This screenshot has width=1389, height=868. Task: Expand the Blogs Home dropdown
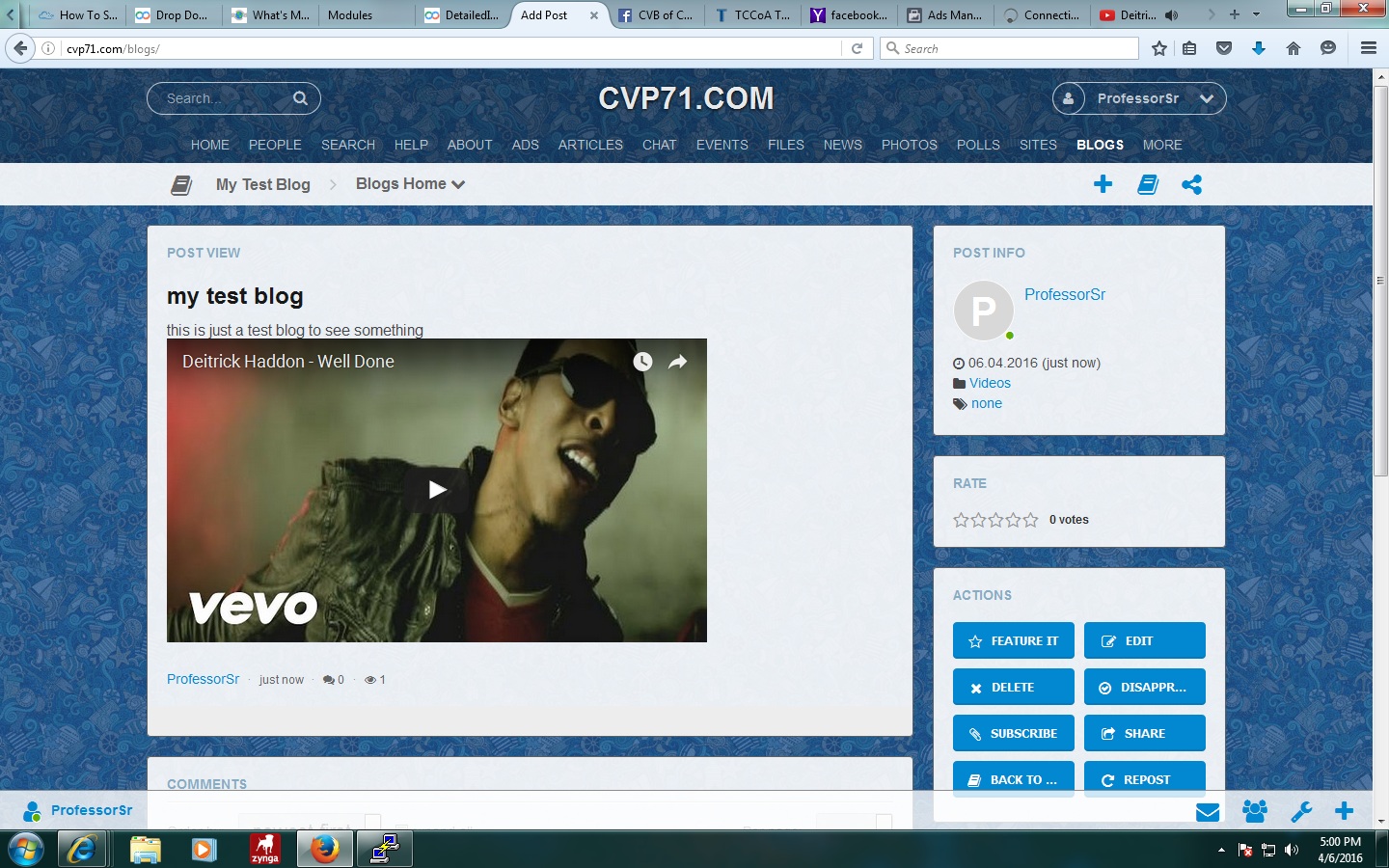pos(410,184)
